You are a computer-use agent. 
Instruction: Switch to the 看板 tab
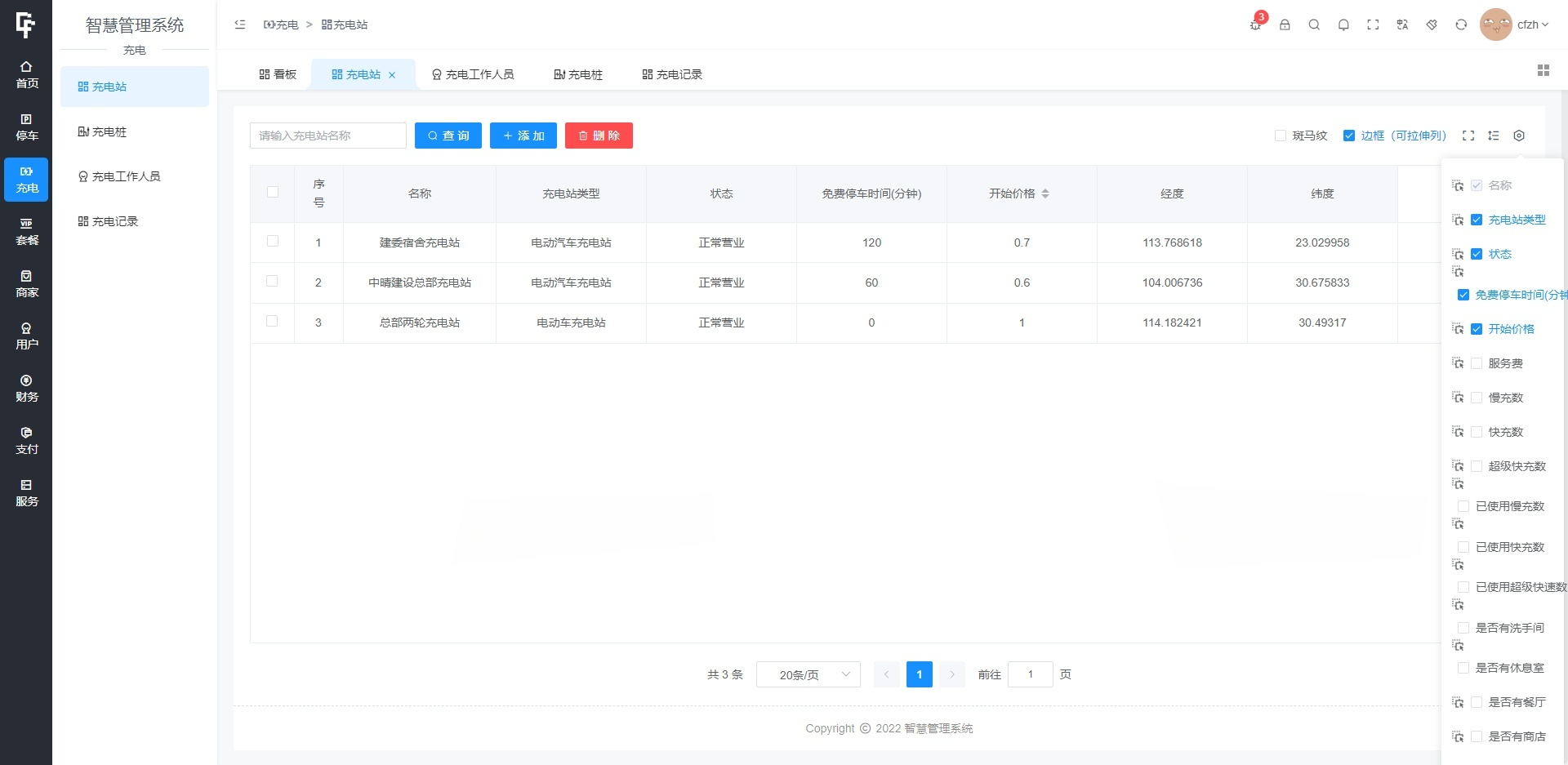[x=278, y=74]
